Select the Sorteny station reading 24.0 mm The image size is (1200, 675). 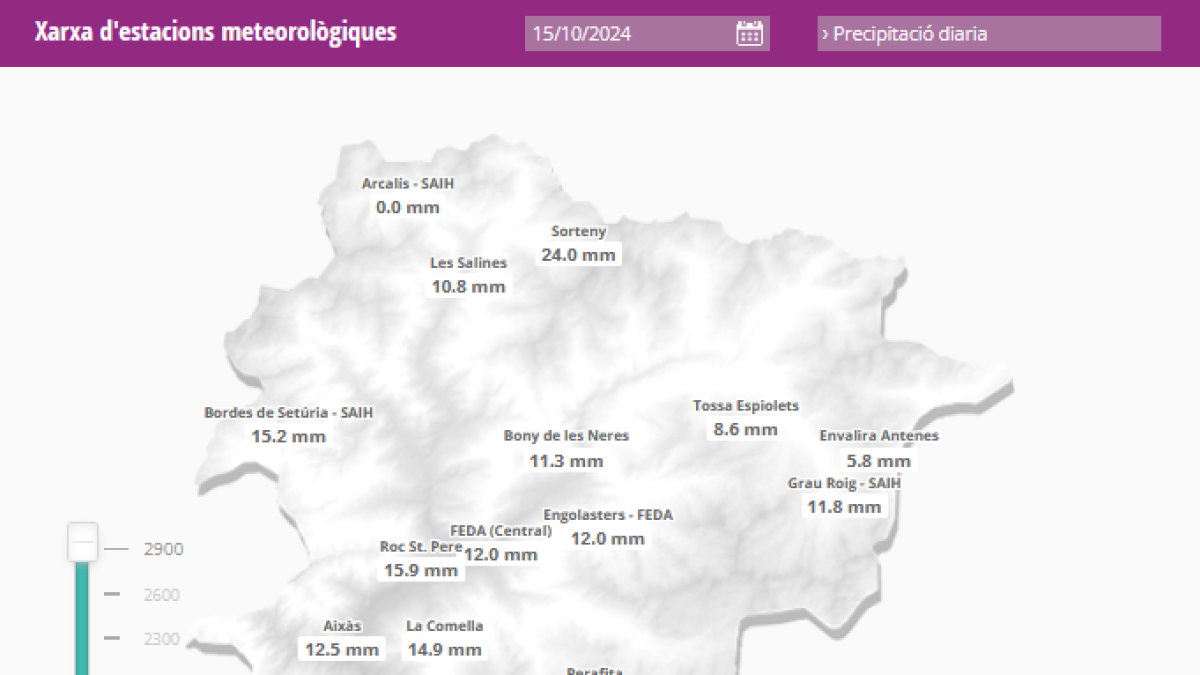click(578, 255)
